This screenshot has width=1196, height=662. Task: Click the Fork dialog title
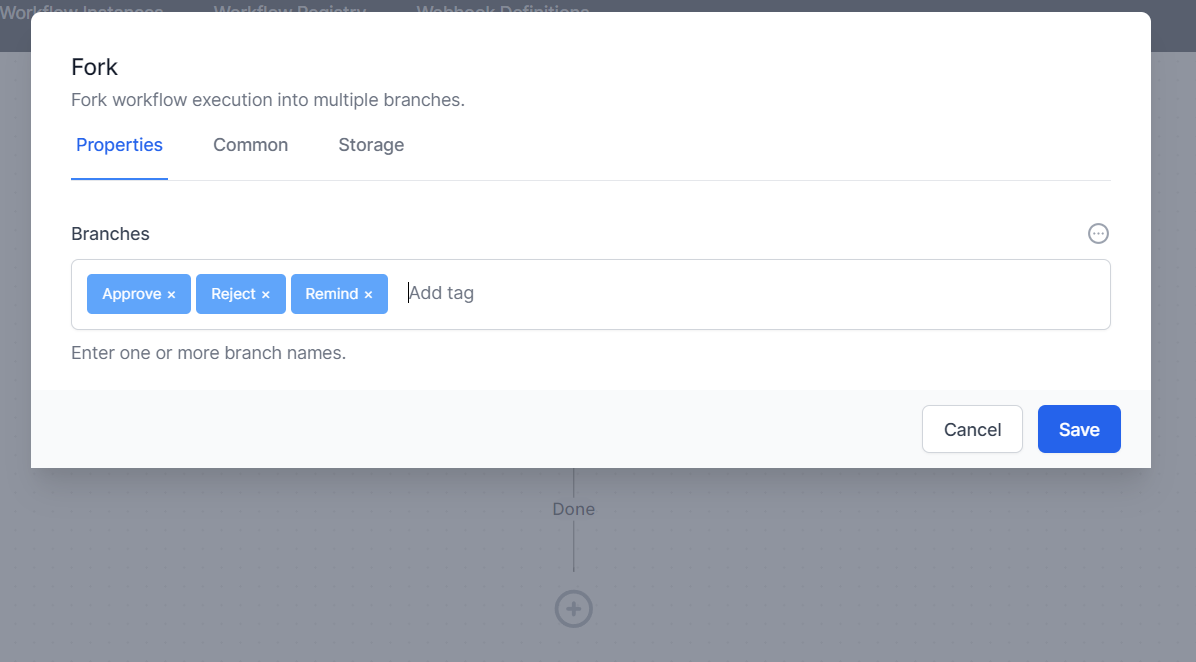point(94,66)
